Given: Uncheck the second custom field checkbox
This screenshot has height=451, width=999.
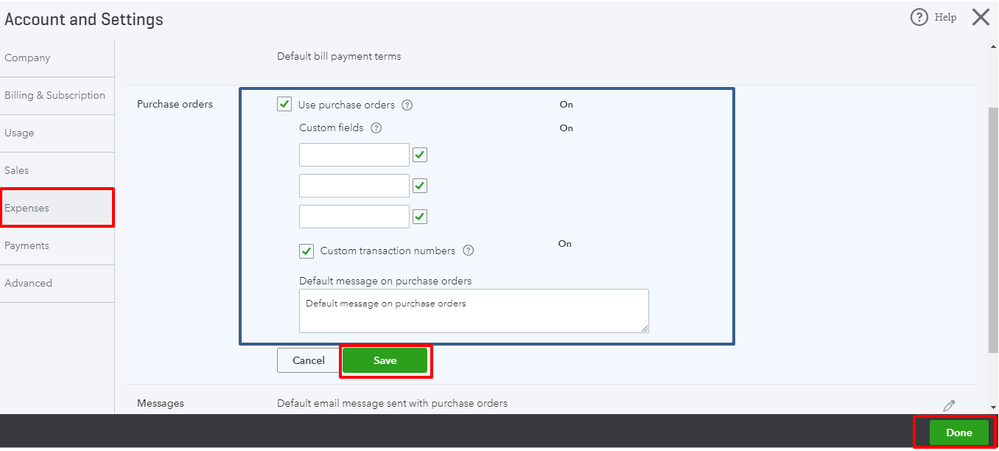Looking at the screenshot, I should click(x=420, y=186).
